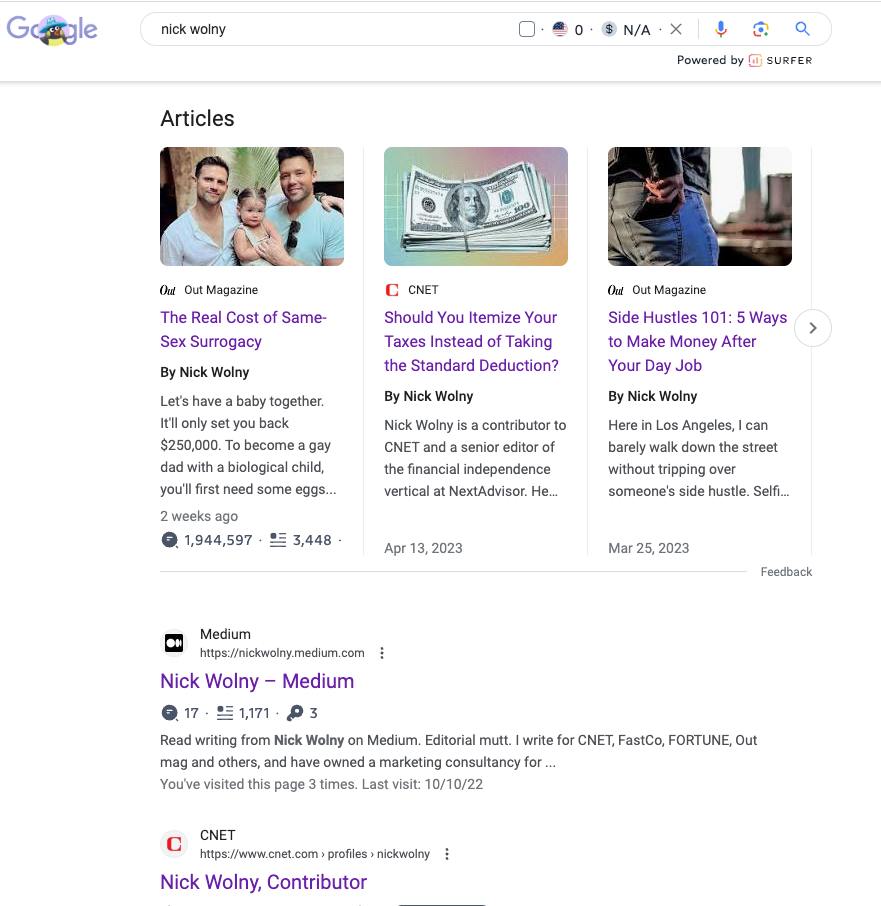
Task: Tick the Surfer checkbox in search bar
Action: coord(527,29)
